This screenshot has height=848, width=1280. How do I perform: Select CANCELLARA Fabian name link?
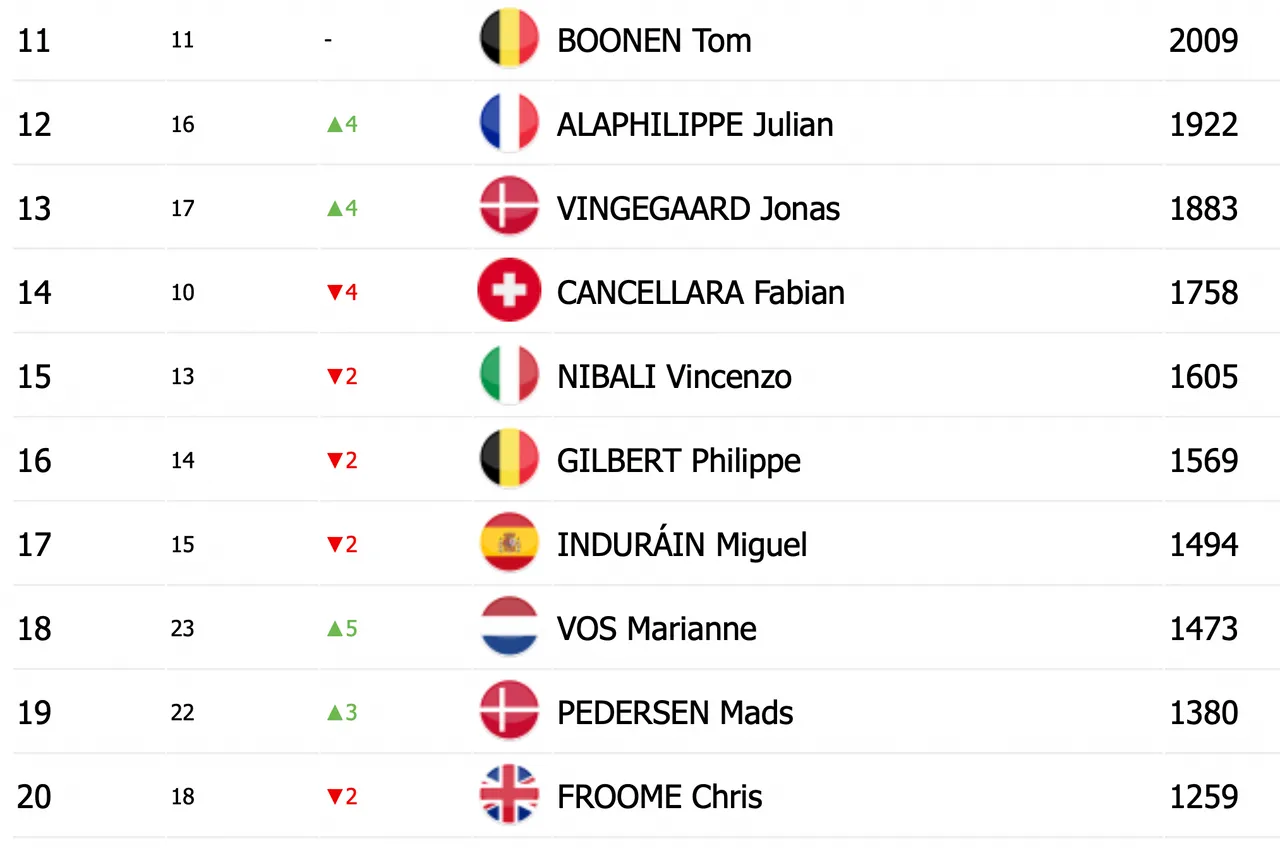[701, 293]
